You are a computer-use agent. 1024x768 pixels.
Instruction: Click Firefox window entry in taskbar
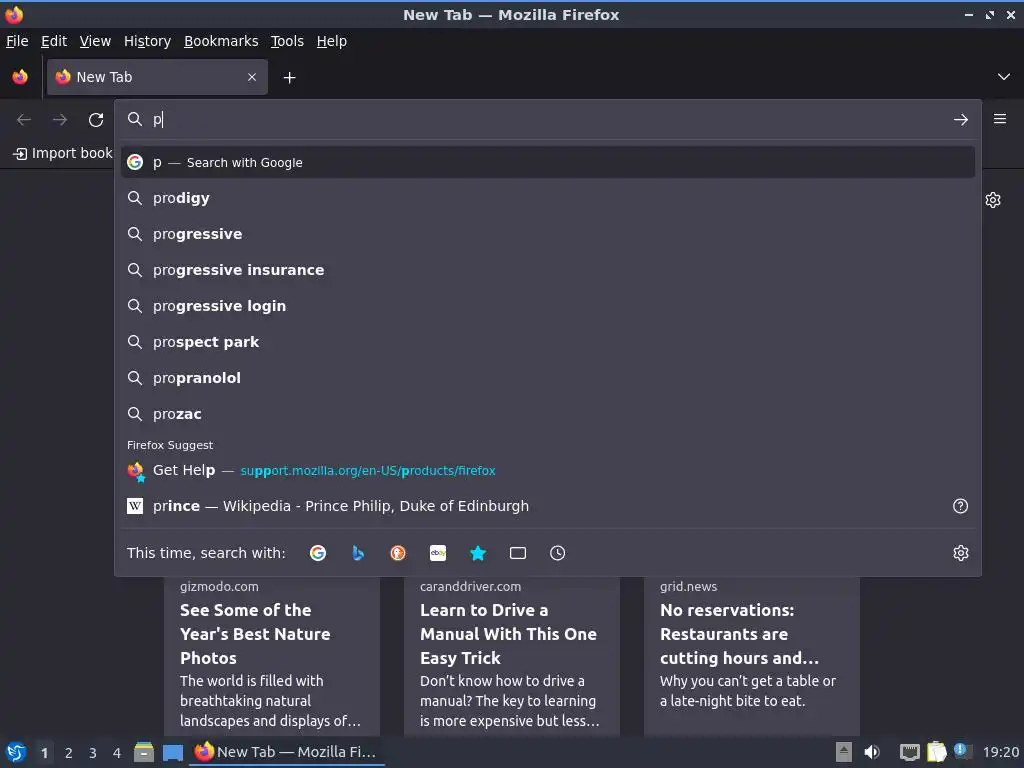point(286,752)
